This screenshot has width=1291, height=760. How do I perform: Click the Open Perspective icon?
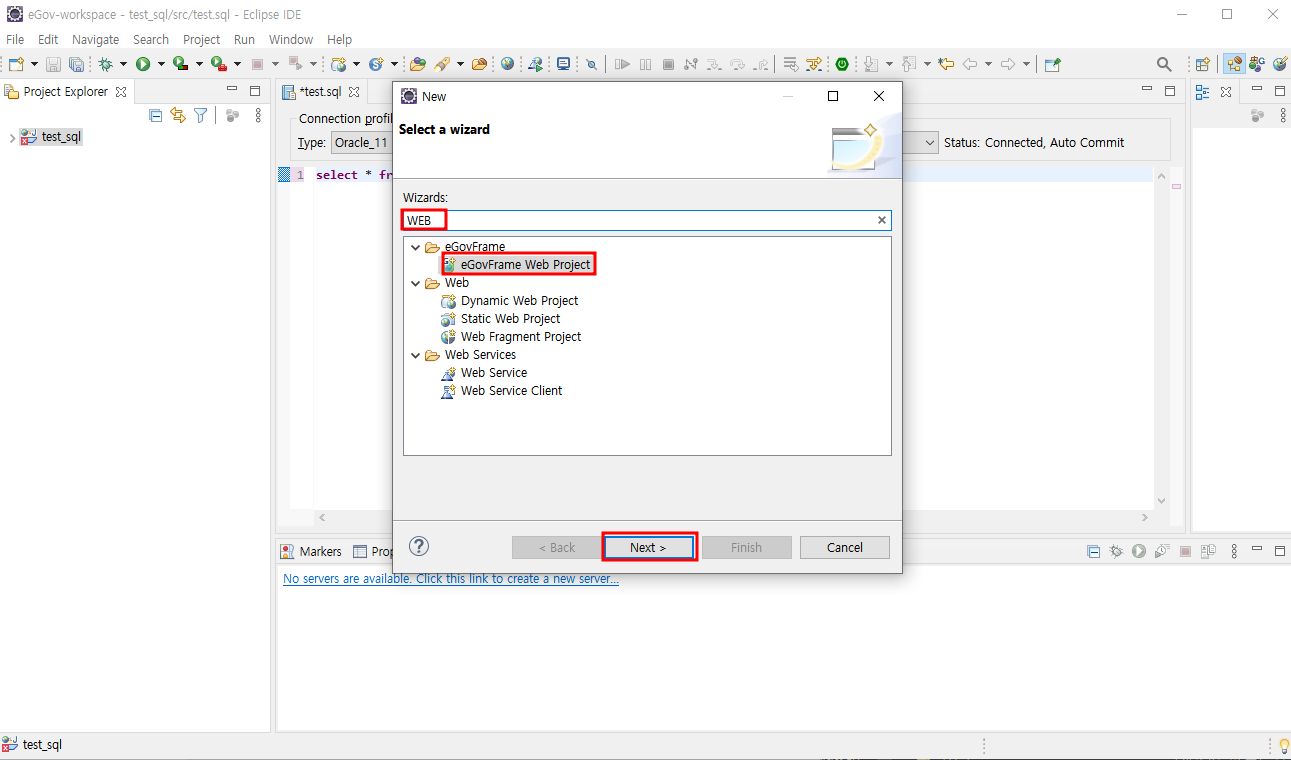(1203, 64)
